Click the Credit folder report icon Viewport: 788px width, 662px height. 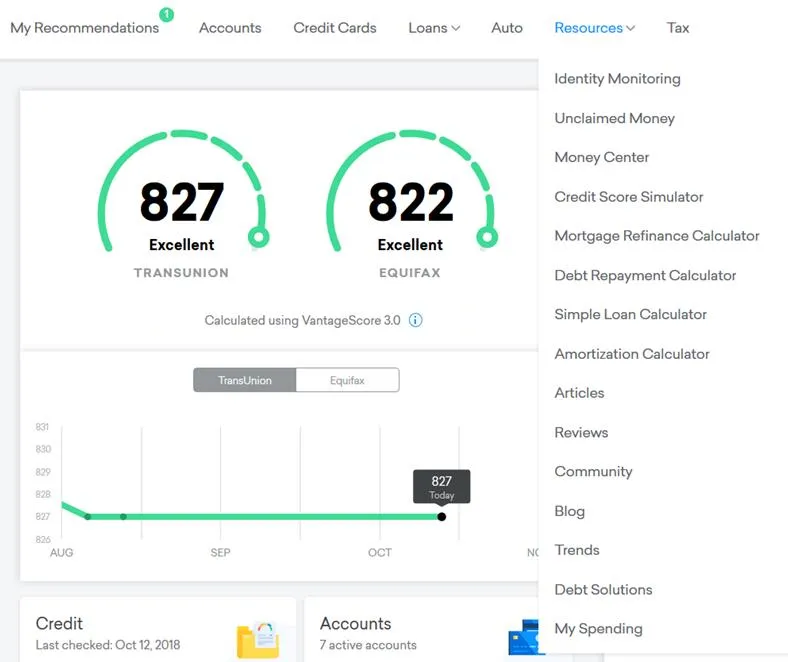pyautogui.click(x=258, y=639)
